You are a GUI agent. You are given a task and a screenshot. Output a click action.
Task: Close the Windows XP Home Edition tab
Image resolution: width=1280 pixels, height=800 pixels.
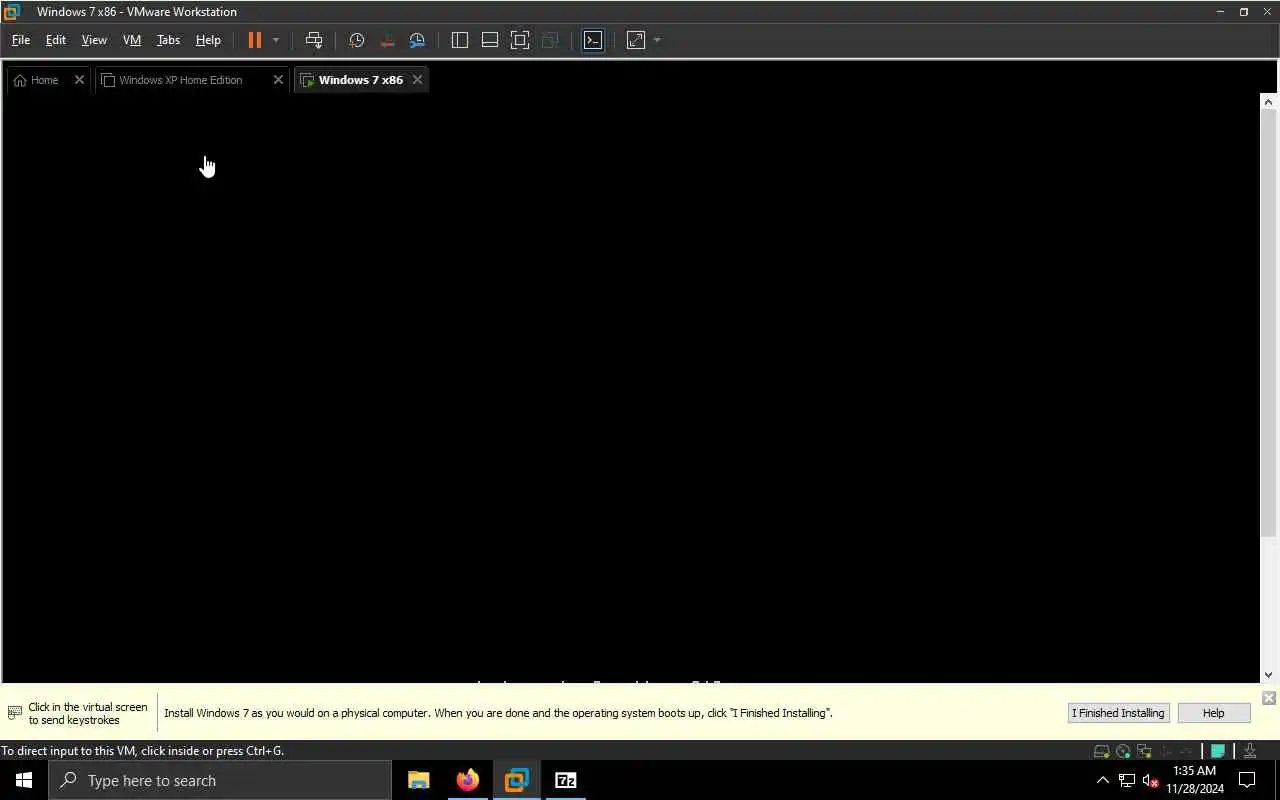[x=278, y=80]
